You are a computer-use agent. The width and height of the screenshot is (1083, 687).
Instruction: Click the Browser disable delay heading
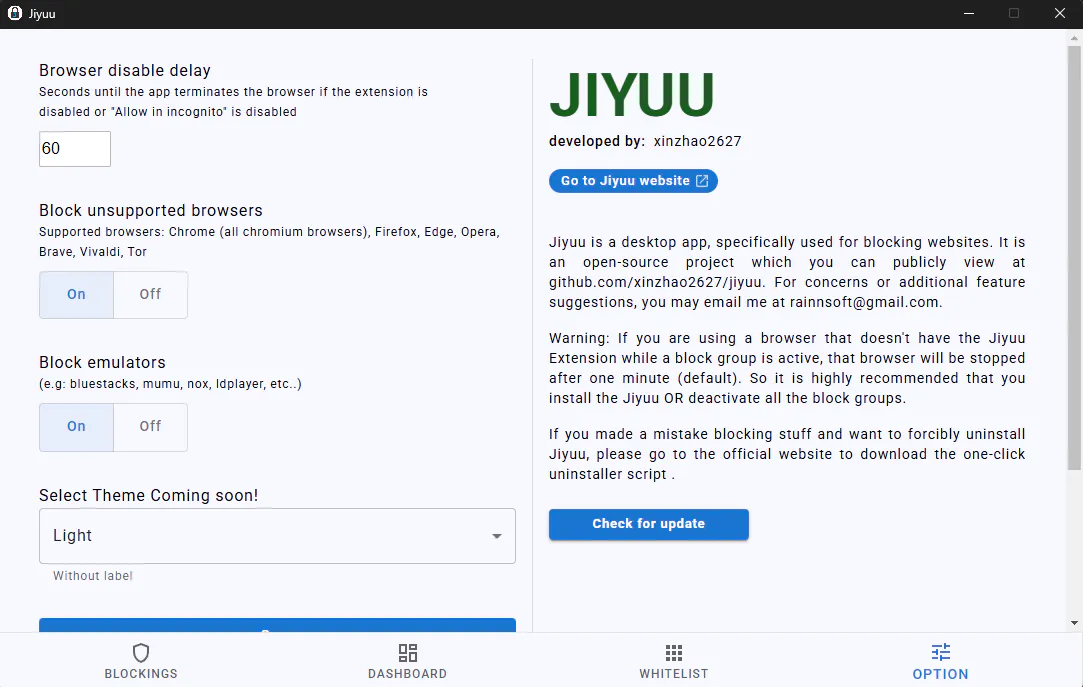coord(125,70)
